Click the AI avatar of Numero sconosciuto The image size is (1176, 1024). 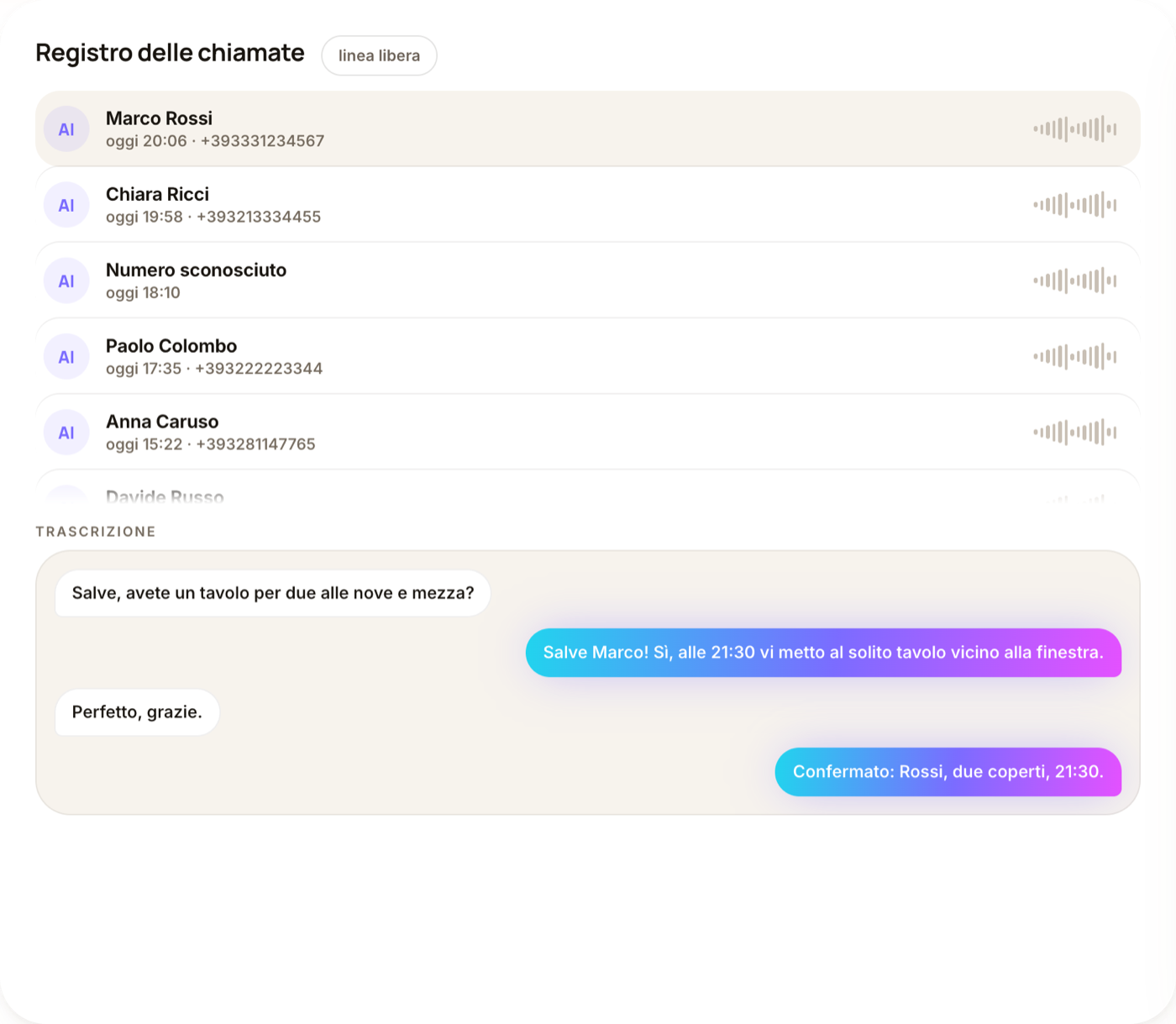(66, 281)
